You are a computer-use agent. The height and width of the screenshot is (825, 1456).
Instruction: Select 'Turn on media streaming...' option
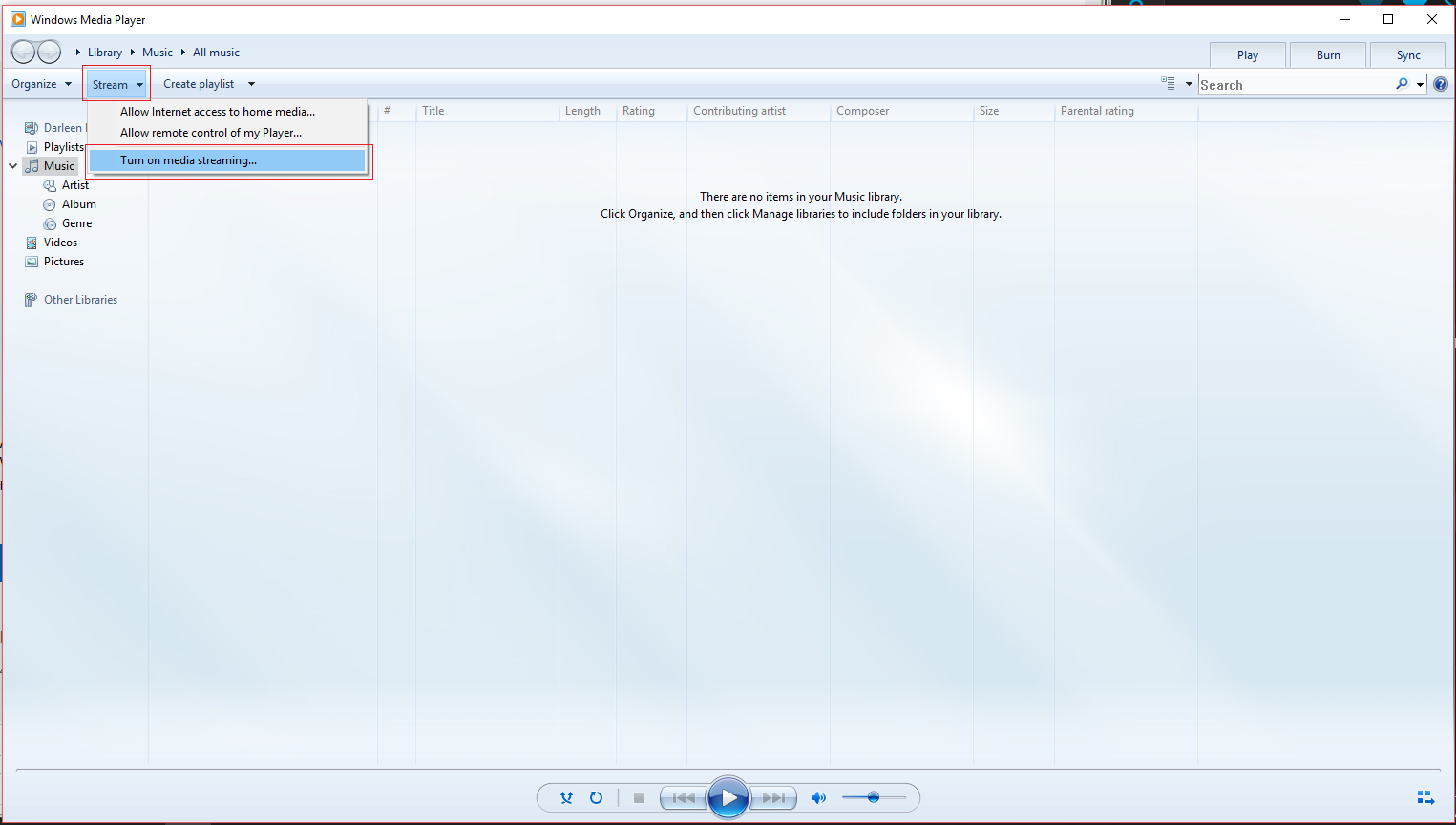tap(188, 160)
